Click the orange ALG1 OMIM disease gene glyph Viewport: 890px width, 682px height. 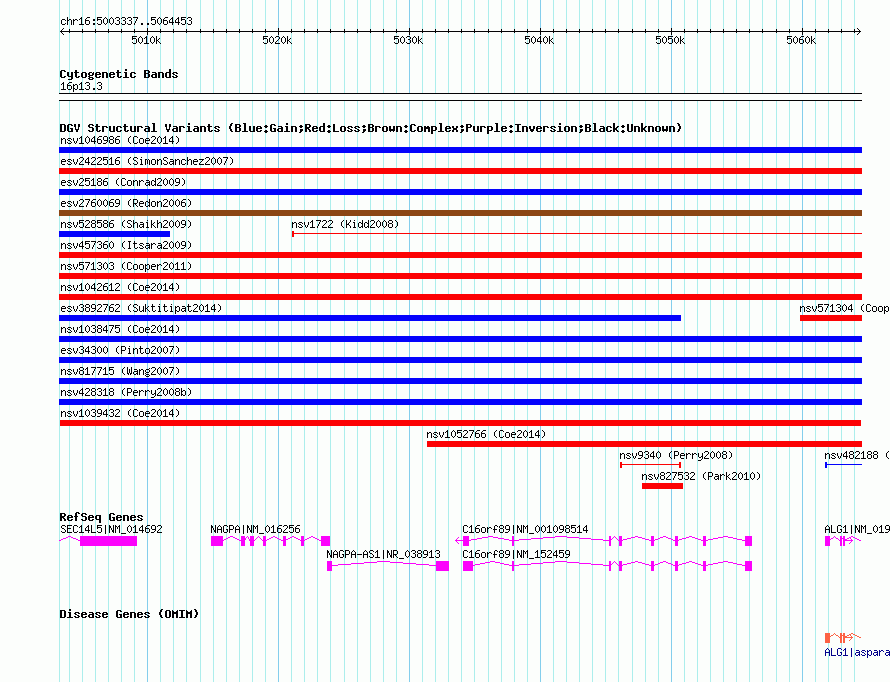842,638
